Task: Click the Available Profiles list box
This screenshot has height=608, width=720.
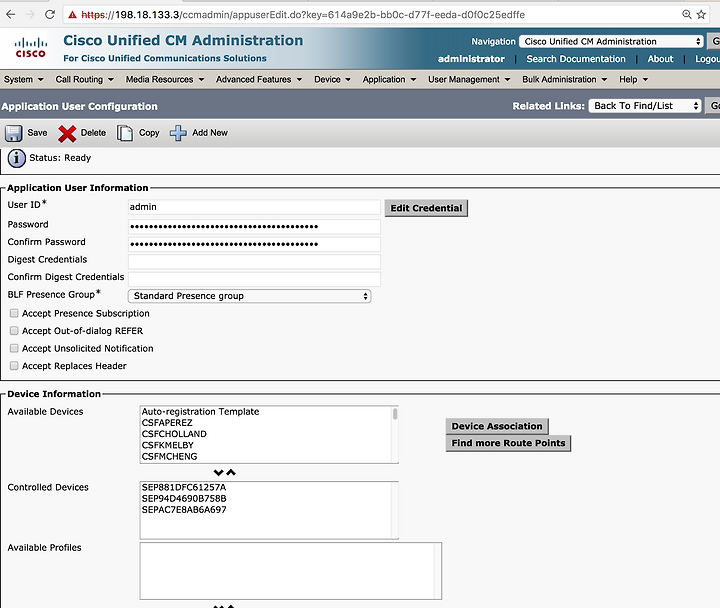Action: [291, 571]
